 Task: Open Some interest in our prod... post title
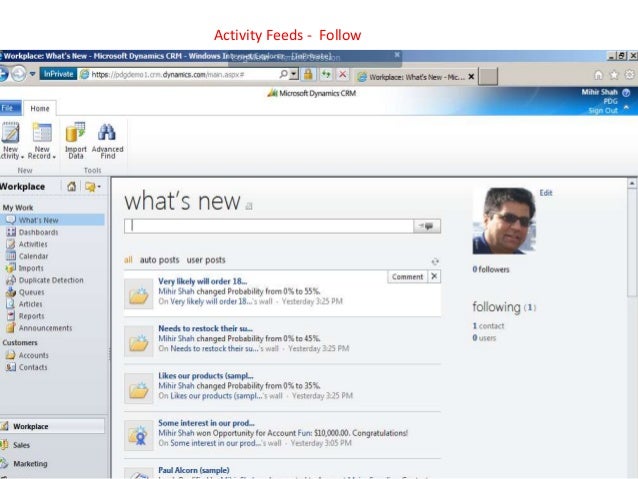tap(206, 423)
